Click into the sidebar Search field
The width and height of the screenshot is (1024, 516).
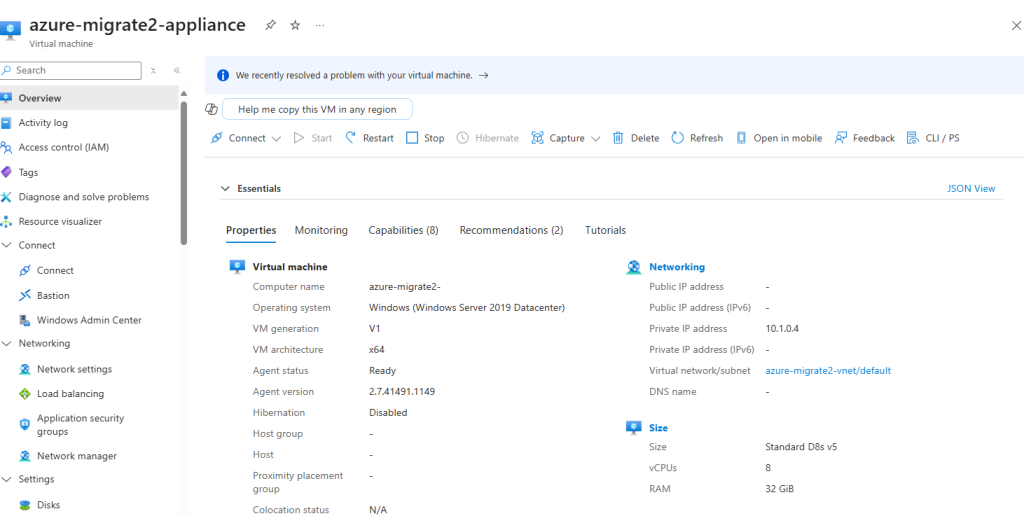click(71, 71)
